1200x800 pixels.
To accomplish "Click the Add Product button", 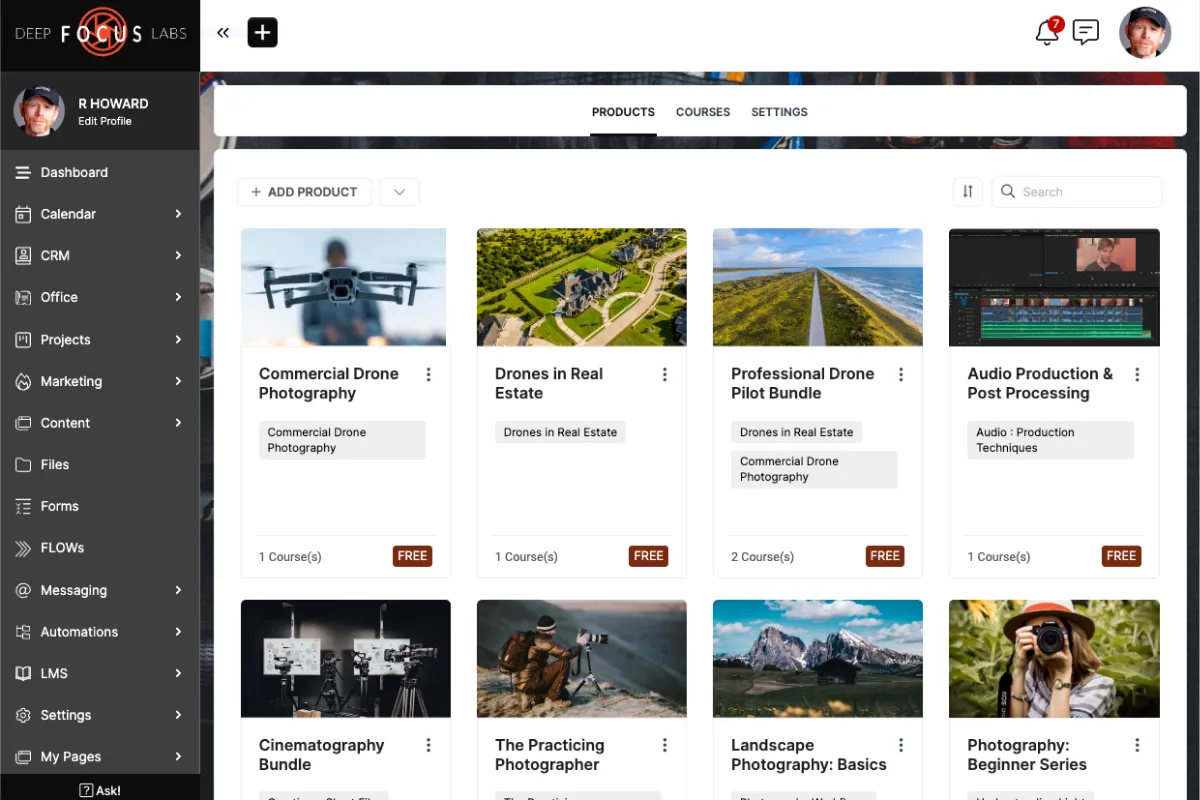I will coord(304,192).
